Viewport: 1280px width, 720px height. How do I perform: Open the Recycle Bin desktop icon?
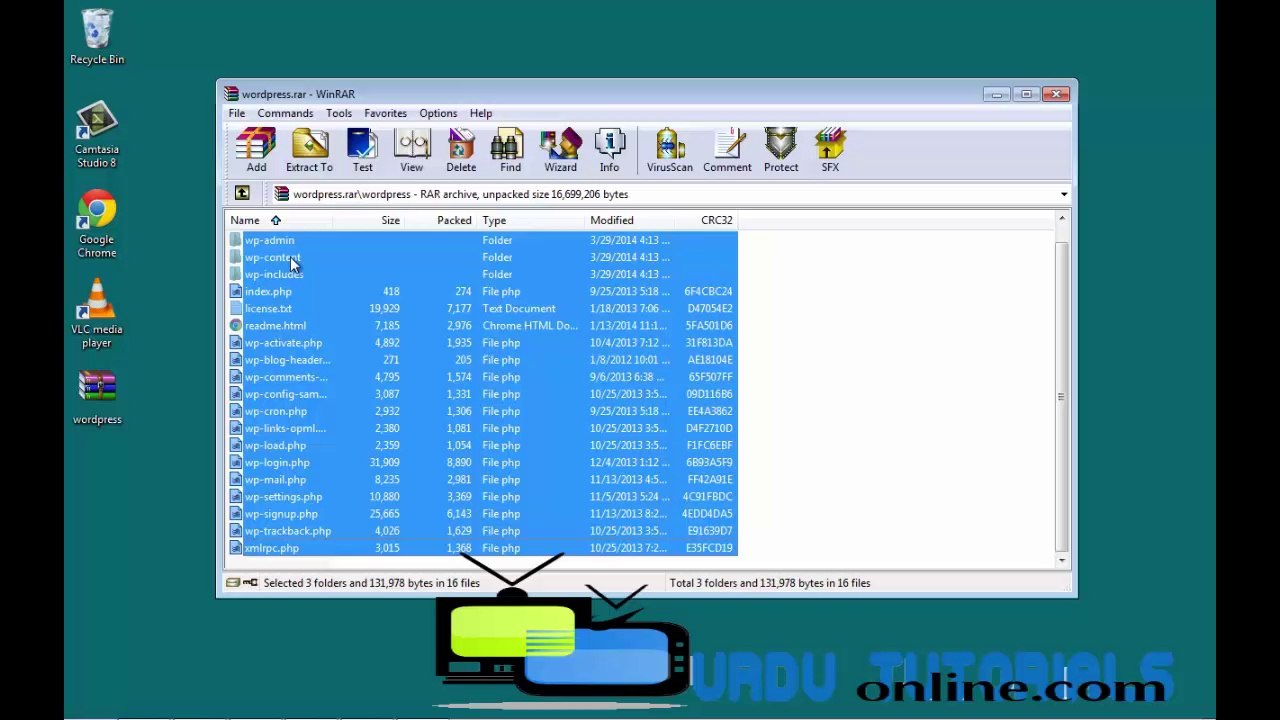(x=97, y=37)
